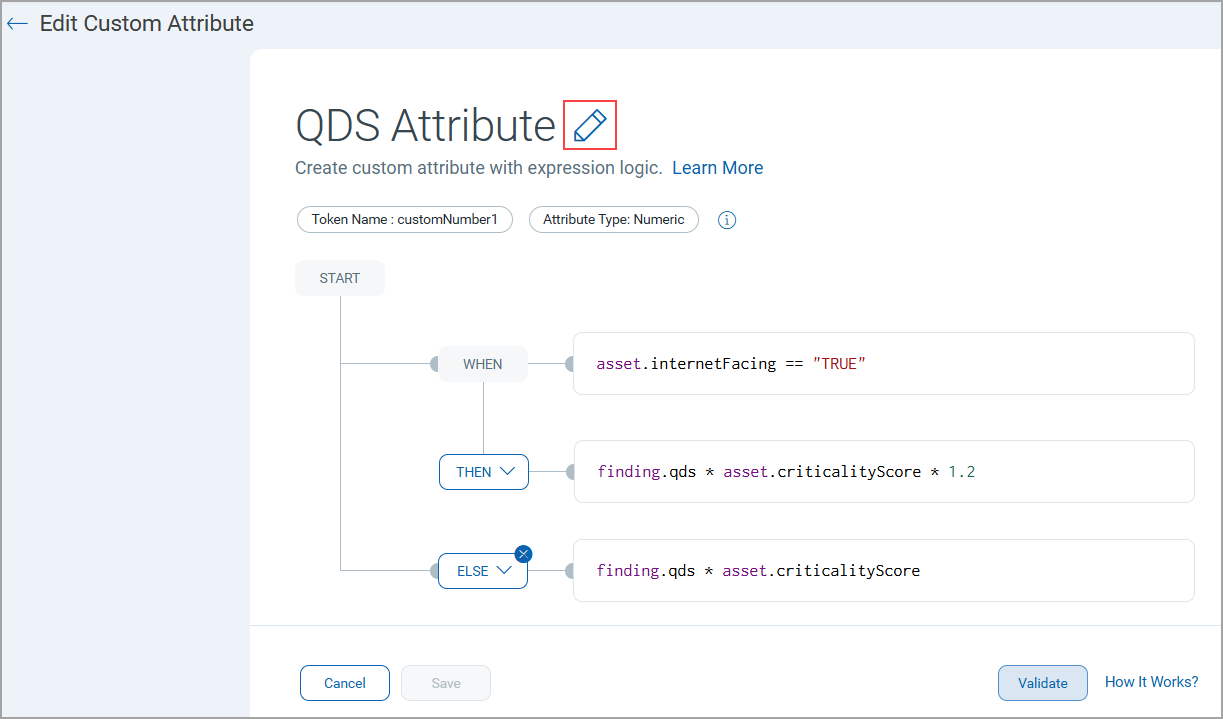The width and height of the screenshot is (1223, 719).
Task: Click the connector dot before the WHEN expression
Action: click(569, 364)
